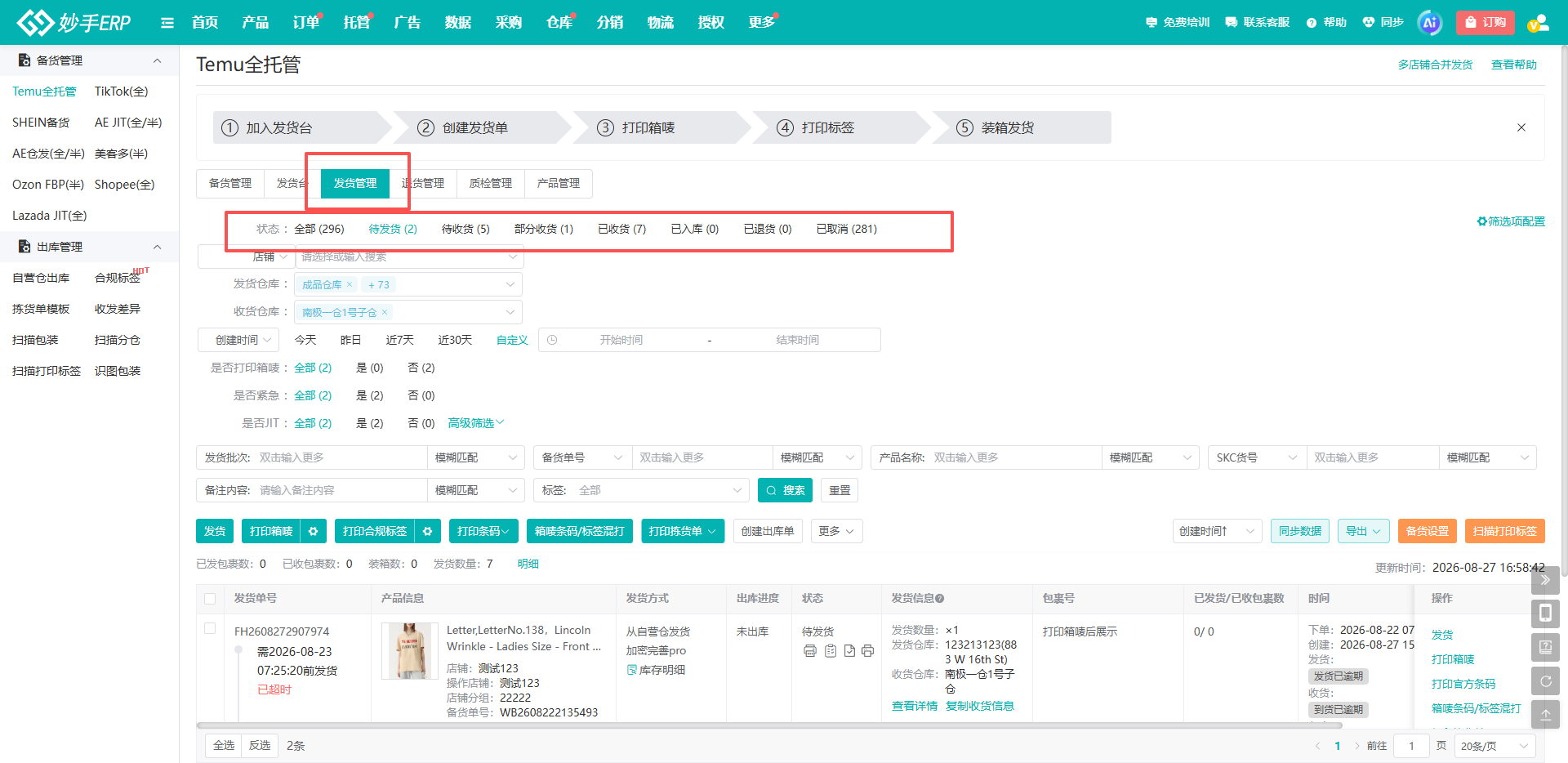Screen dimensions: 1568x763
Task: Click the product t-shirt thumbnail
Action: point(410,651)
